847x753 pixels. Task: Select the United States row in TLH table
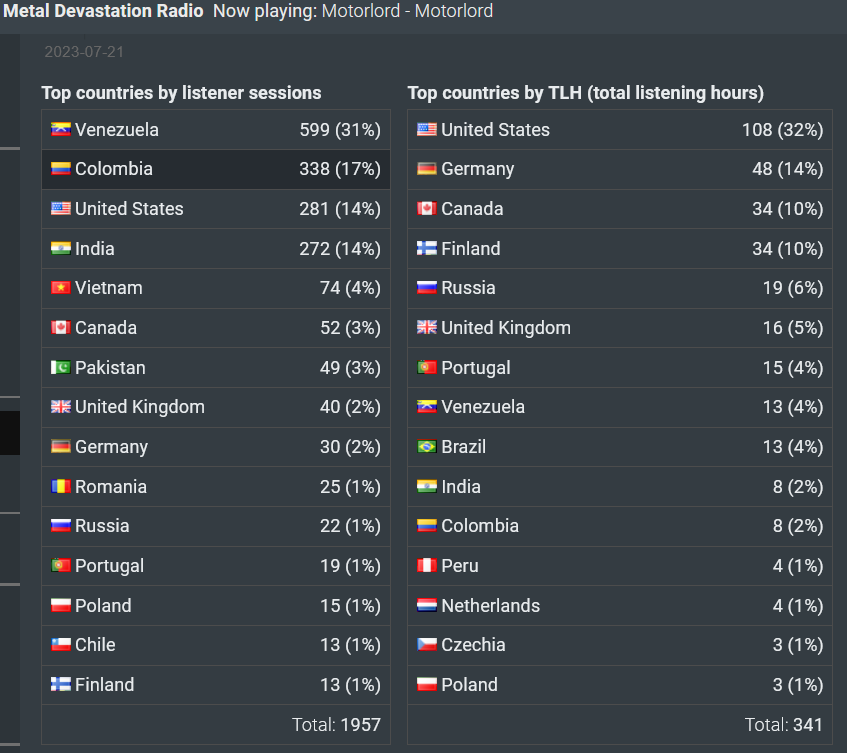click(x=620, y=130)
